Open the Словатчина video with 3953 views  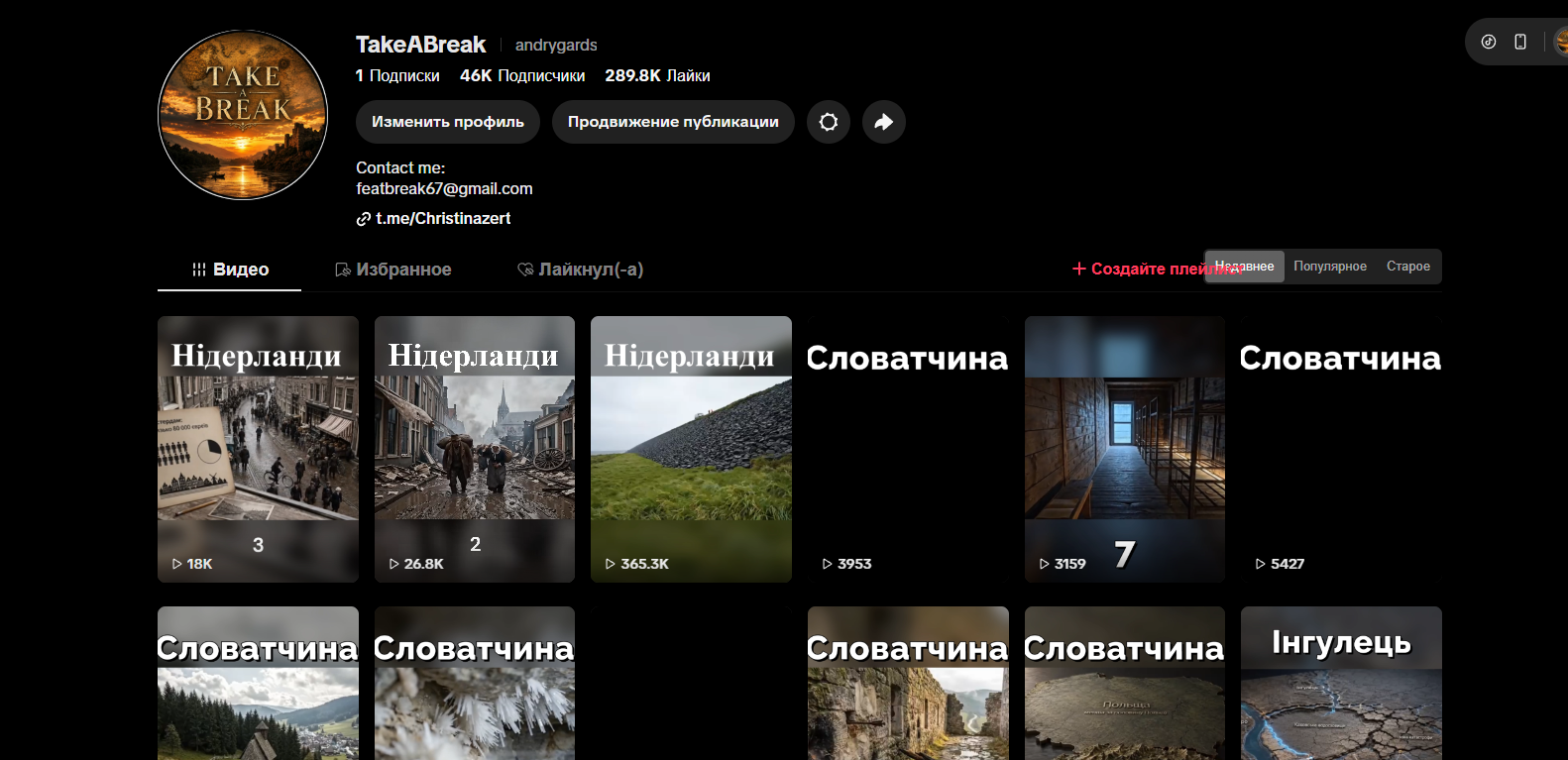908,449
